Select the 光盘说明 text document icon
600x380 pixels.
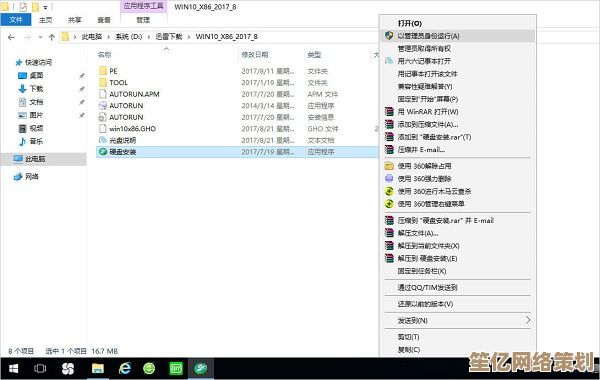(x=103, y=140)
